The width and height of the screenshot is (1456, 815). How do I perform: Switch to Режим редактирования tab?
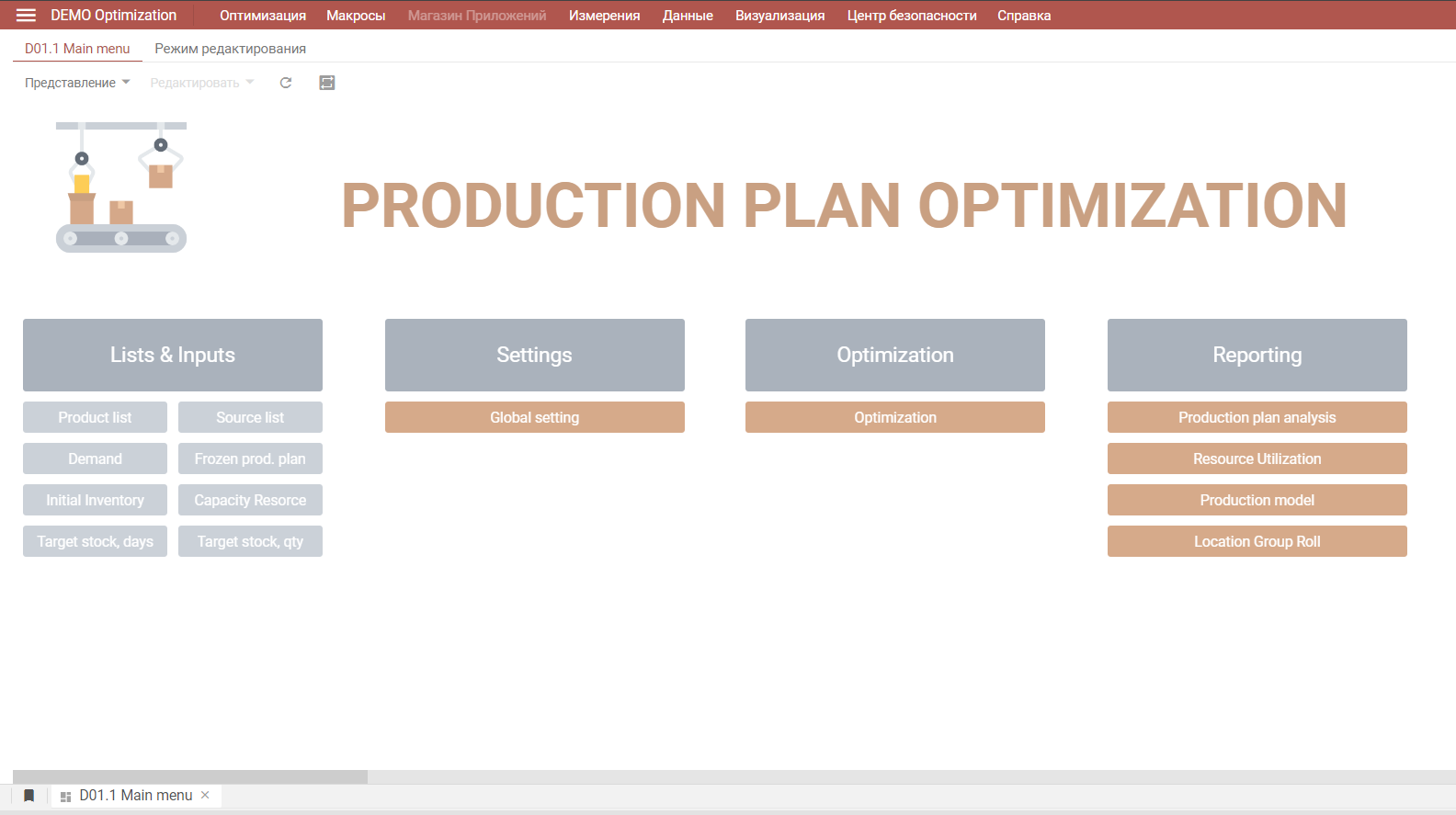[230, 49]
